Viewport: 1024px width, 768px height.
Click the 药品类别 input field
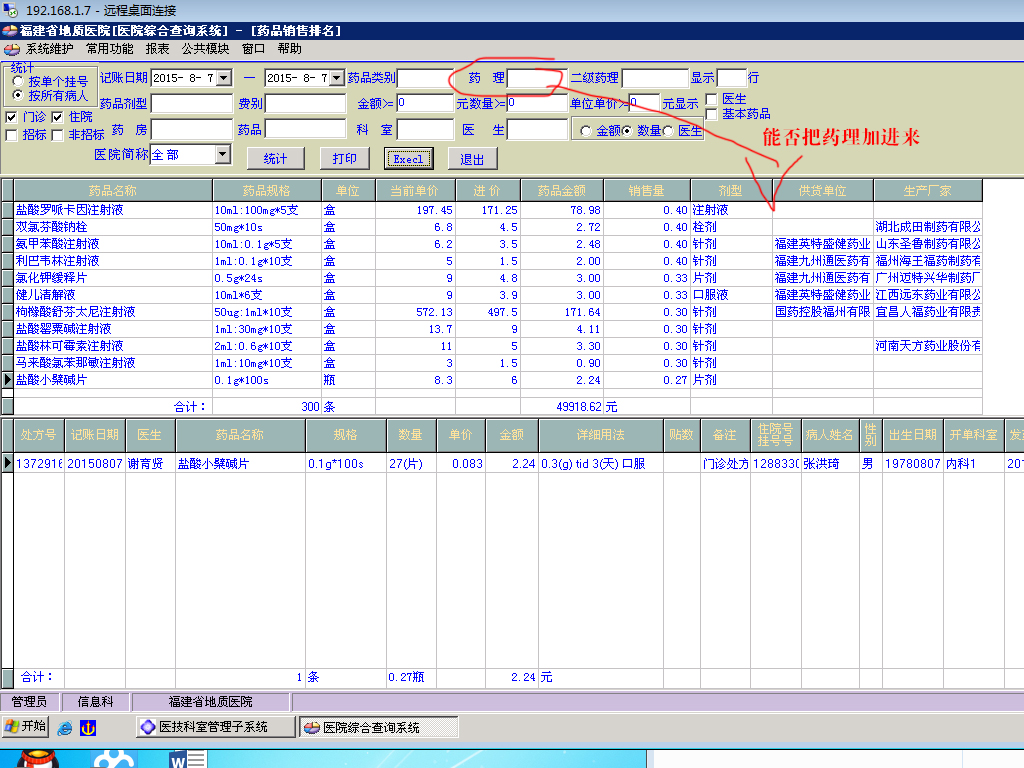click(x=425, y=78)
